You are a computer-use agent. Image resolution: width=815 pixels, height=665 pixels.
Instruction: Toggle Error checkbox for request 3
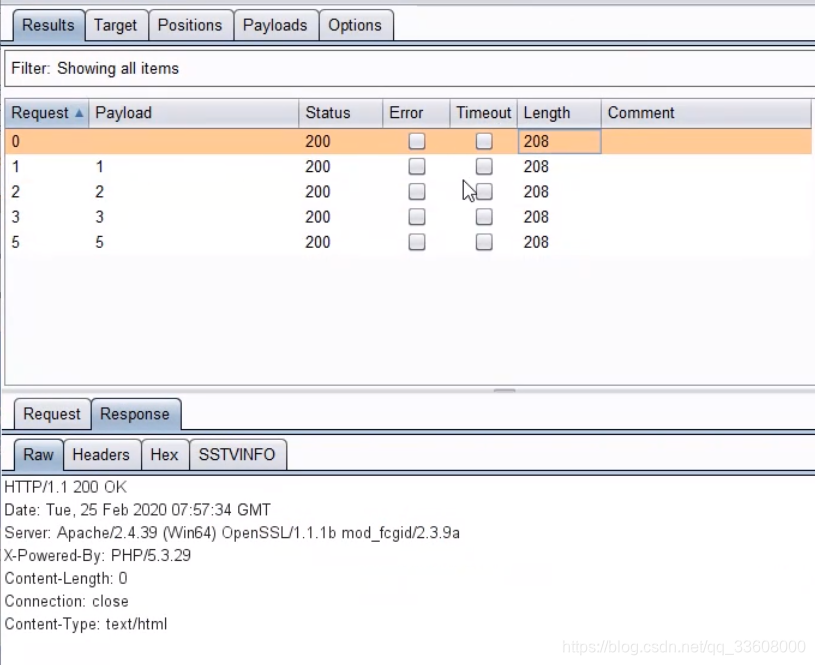[x=416, y=217]
